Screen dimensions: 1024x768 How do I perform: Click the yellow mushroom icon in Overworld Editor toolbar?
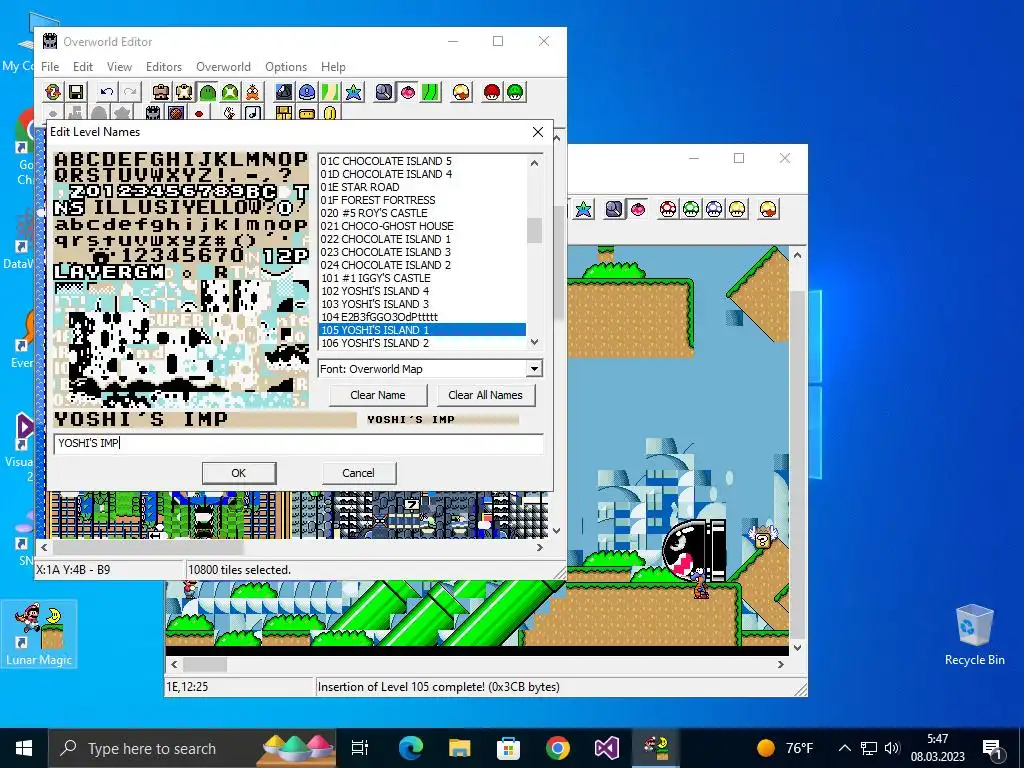[x=461, y=92]
